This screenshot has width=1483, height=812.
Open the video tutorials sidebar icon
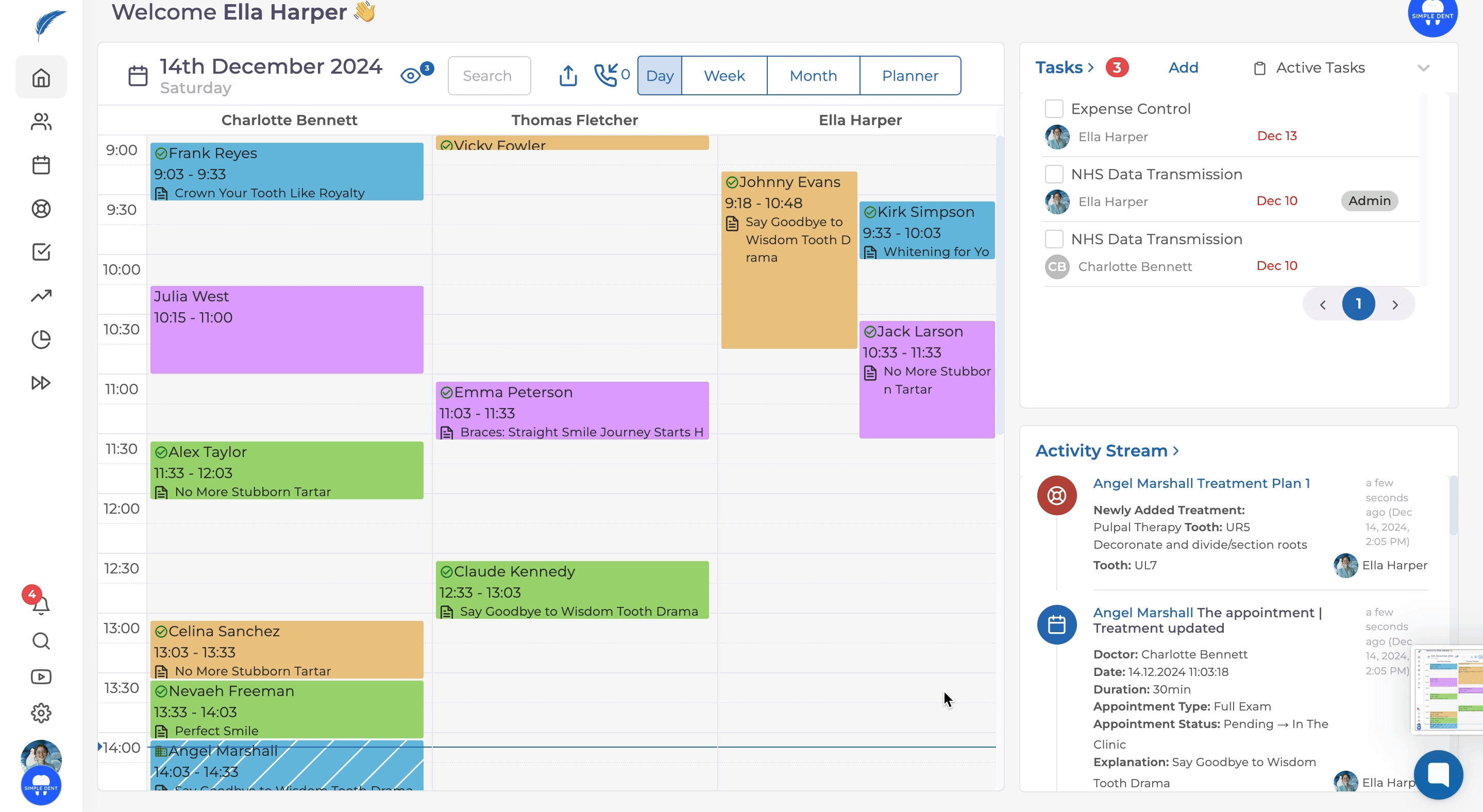41,677
